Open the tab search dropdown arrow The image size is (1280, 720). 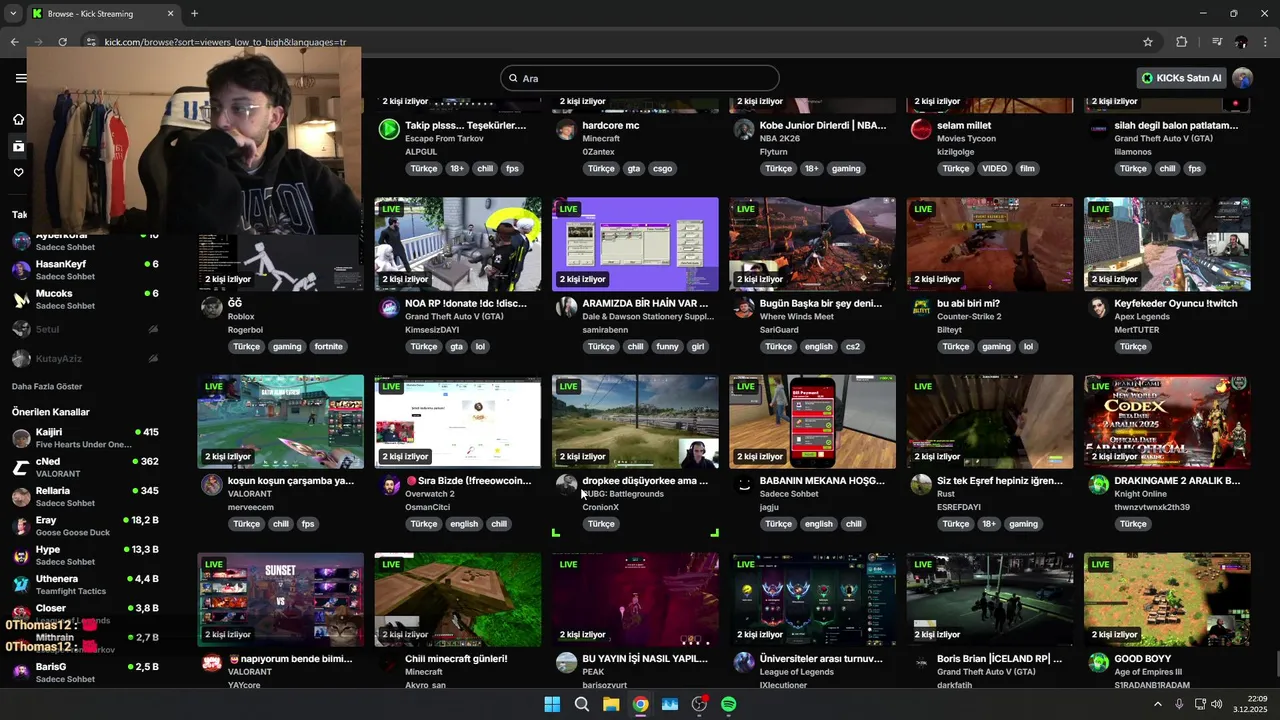(13, 13)
